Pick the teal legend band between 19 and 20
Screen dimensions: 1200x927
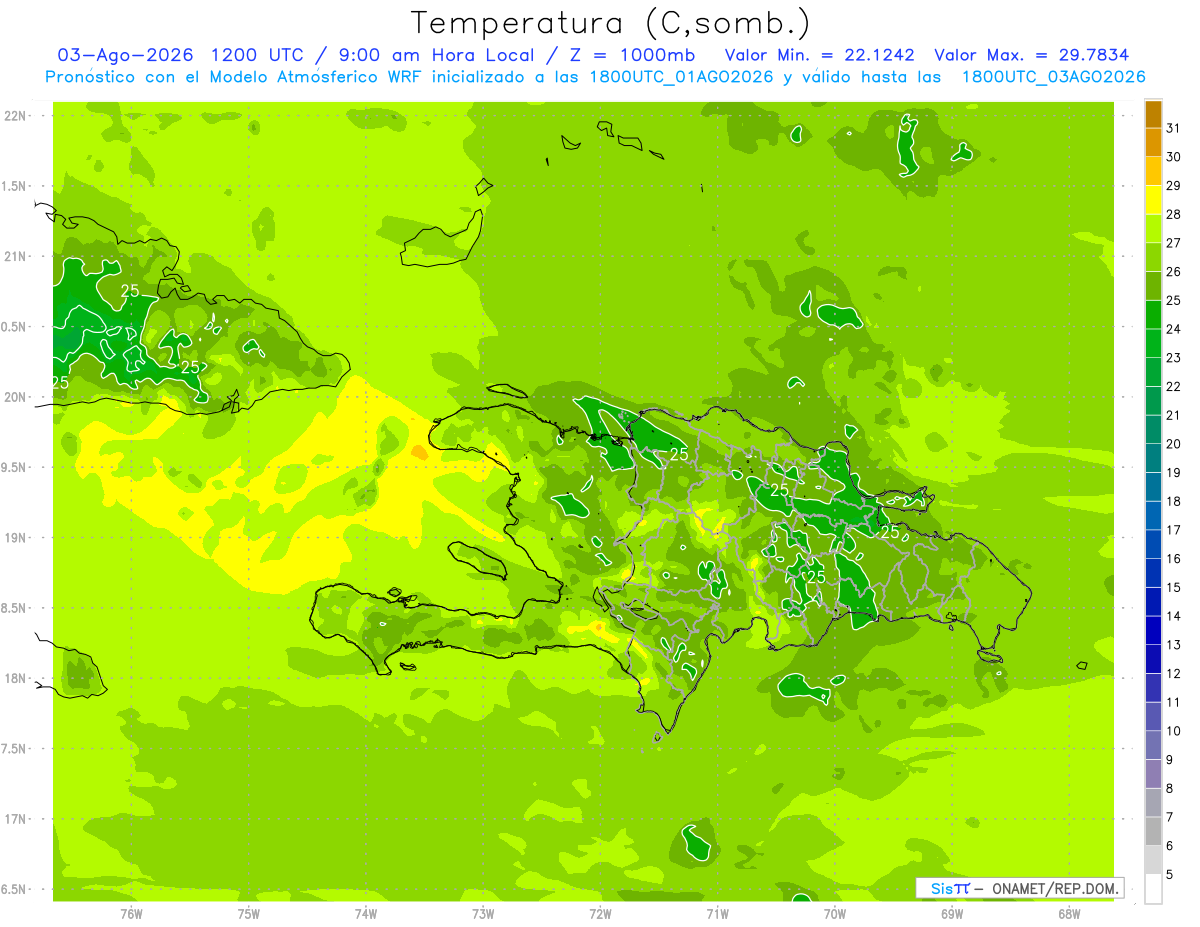[1153, 458]
